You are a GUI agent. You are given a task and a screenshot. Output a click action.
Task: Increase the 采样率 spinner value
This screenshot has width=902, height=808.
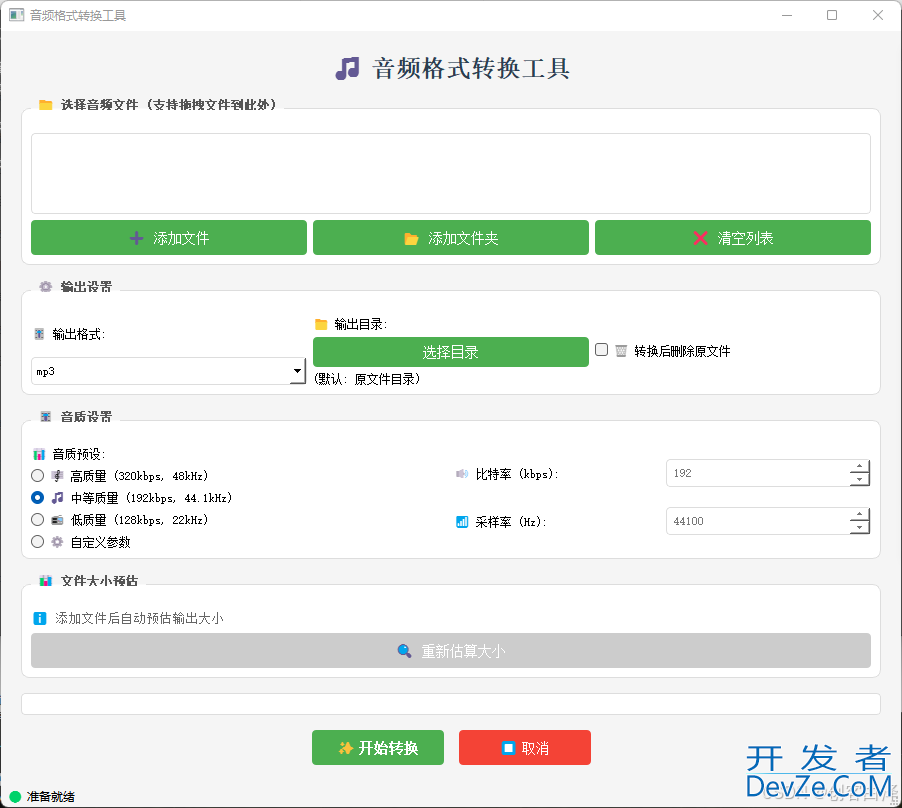coord(859,514)
